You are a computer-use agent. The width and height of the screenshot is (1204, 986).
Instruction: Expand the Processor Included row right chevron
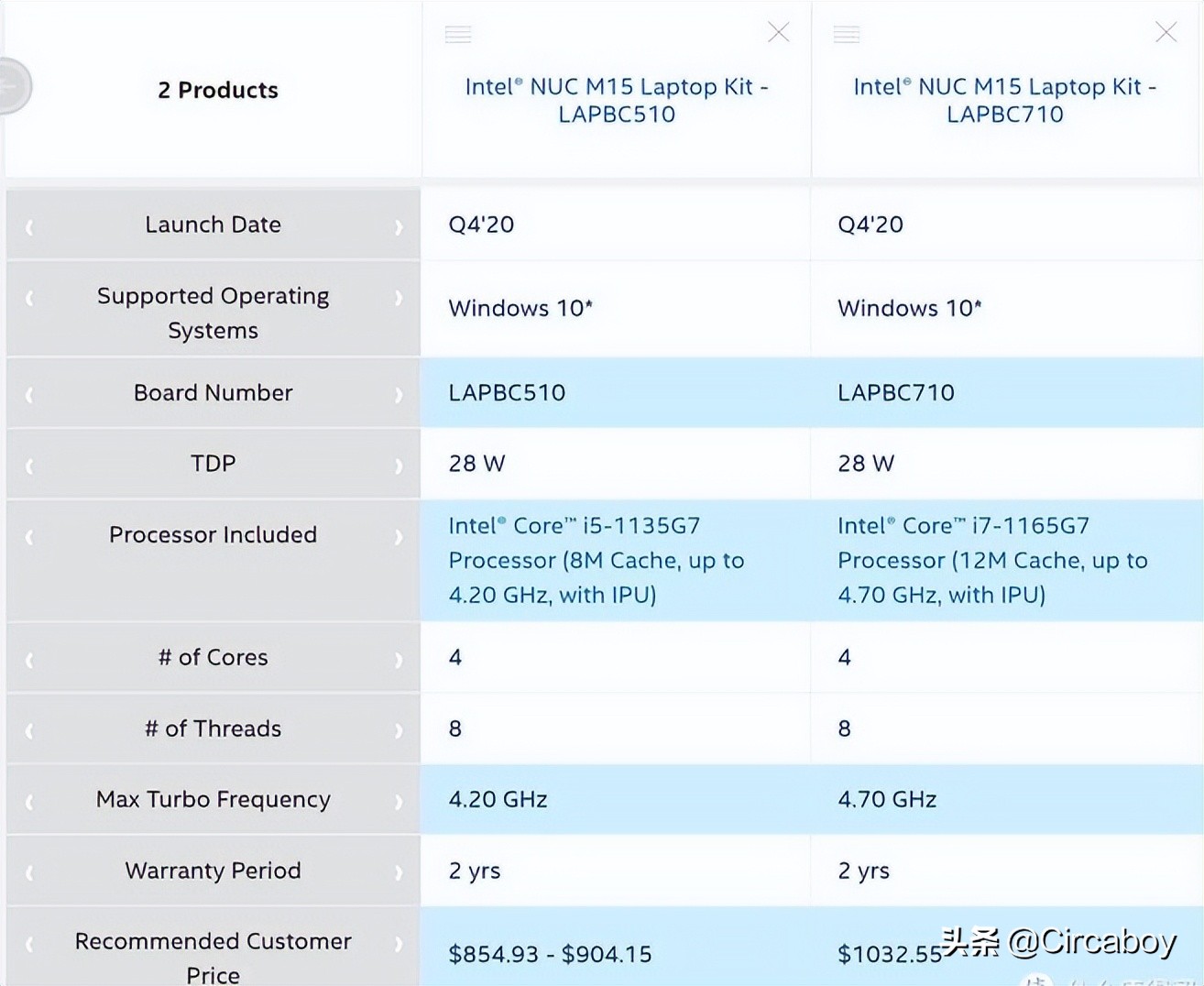tap(399, 537)
